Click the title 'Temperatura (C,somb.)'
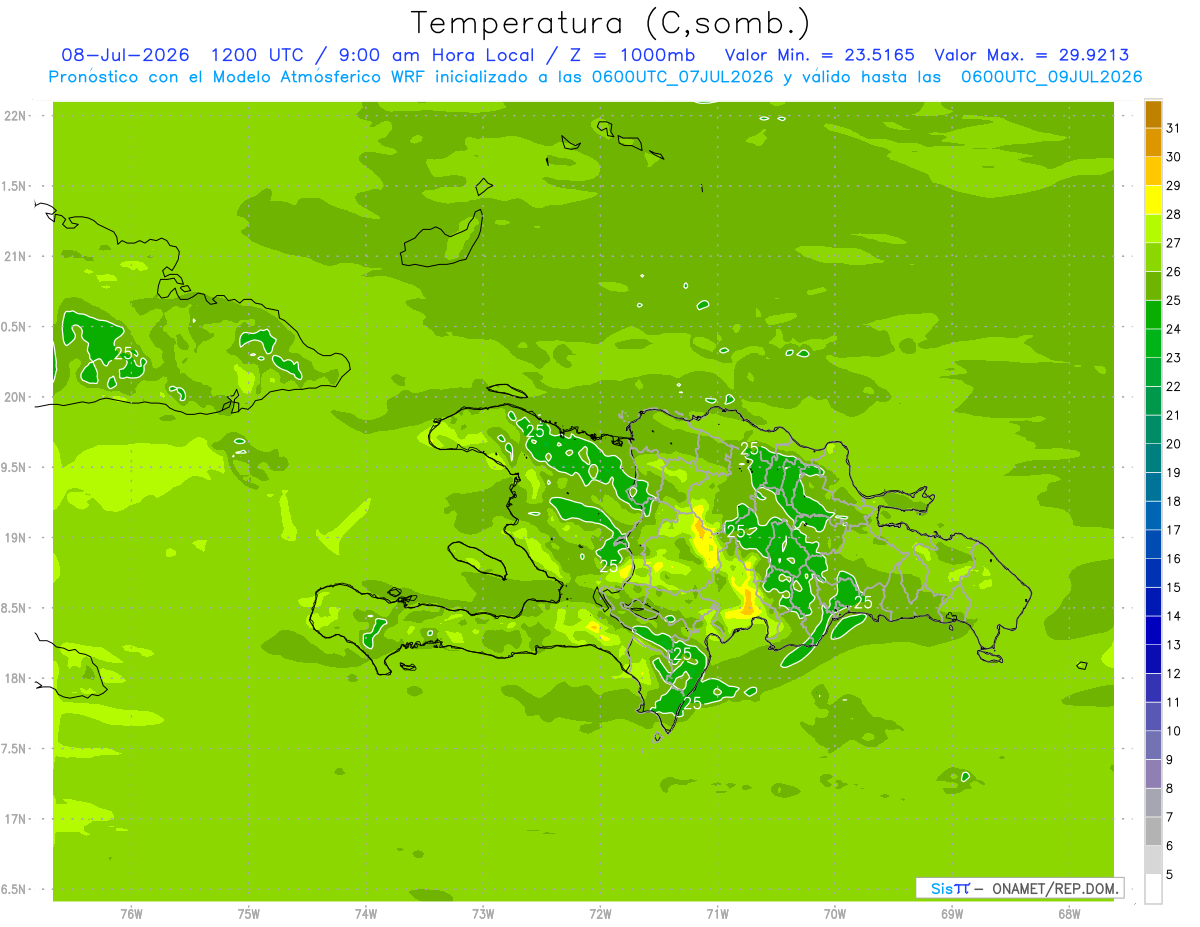Image resolution: width=1200 pixels, height=927 pixels. pos(610,23)
